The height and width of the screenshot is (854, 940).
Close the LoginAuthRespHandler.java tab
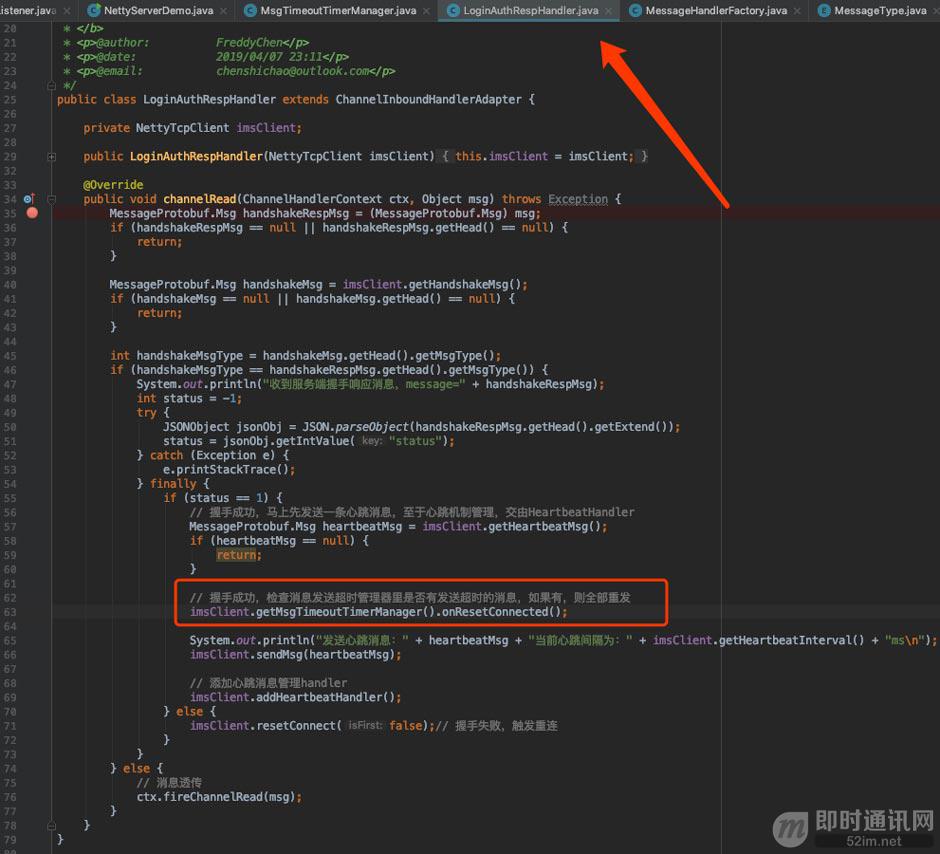[608, 11]
